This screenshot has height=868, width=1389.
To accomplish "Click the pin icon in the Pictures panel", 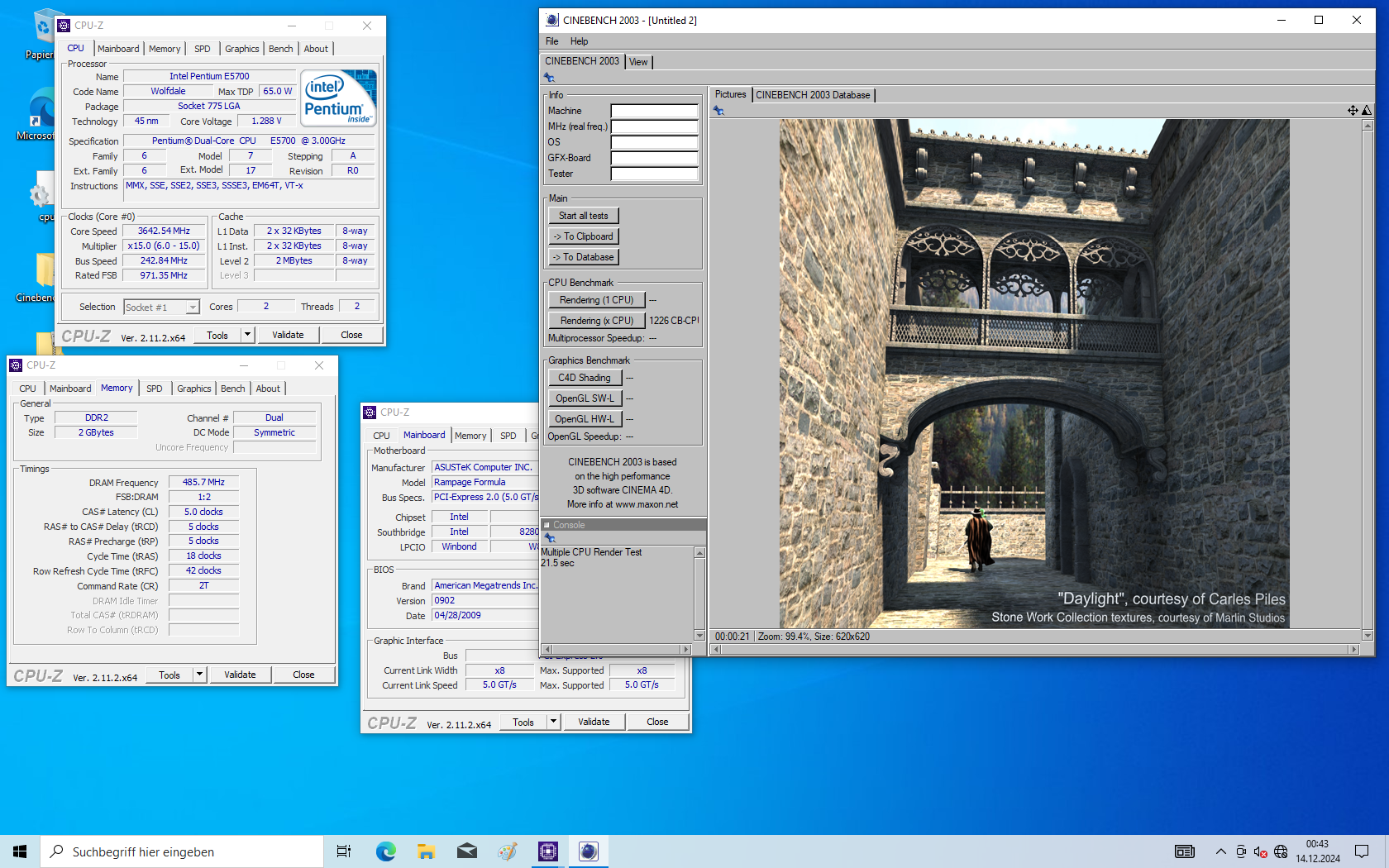I will (718, 111).
